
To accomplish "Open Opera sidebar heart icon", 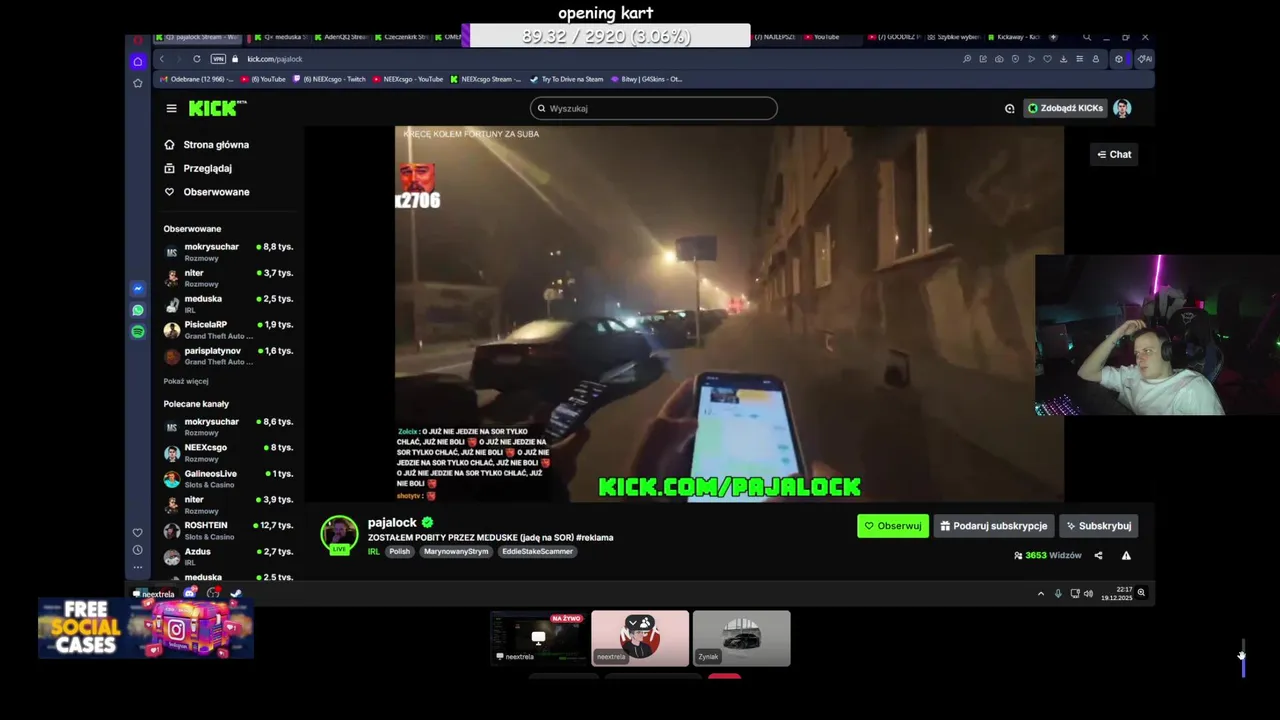I will 138,532.
